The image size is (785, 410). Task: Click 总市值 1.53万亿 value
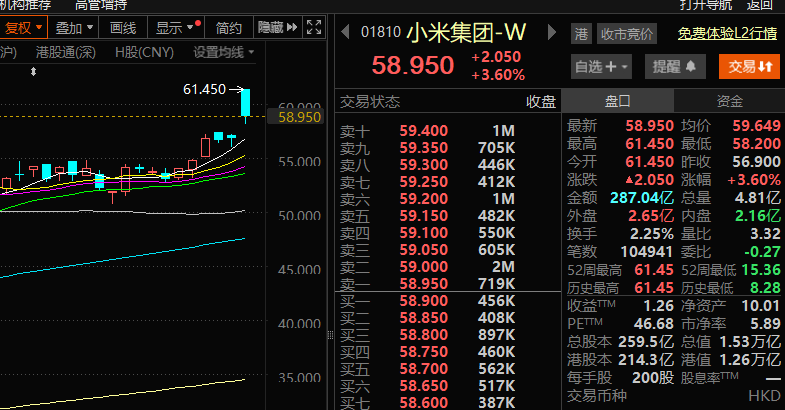(750, 342)
